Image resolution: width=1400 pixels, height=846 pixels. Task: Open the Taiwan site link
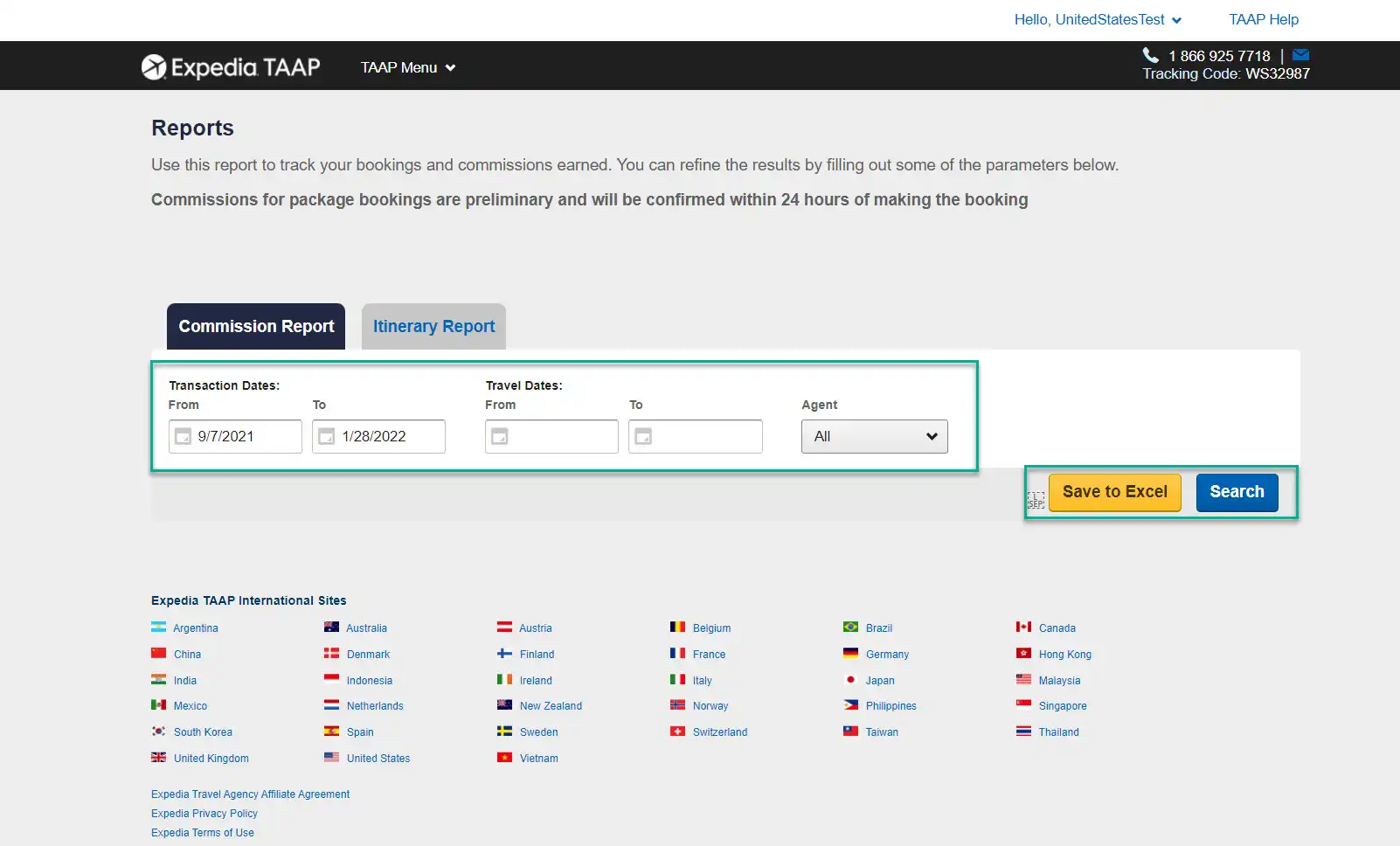[x=882, y=732]
